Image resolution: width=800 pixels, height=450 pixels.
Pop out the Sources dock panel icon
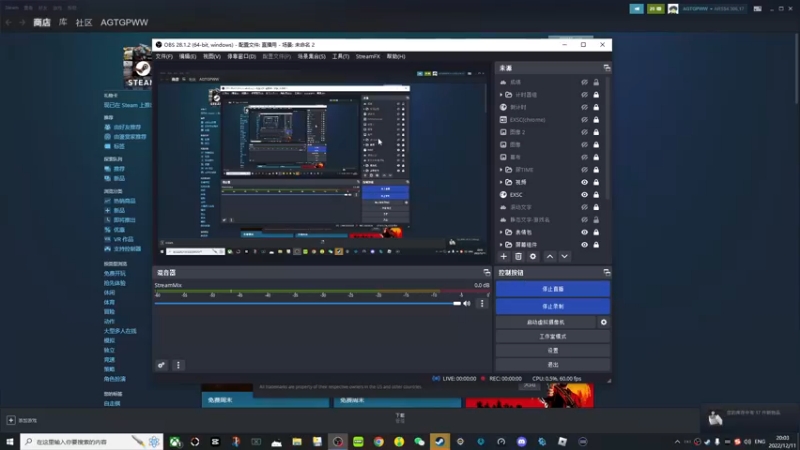[x=607, y=68]
